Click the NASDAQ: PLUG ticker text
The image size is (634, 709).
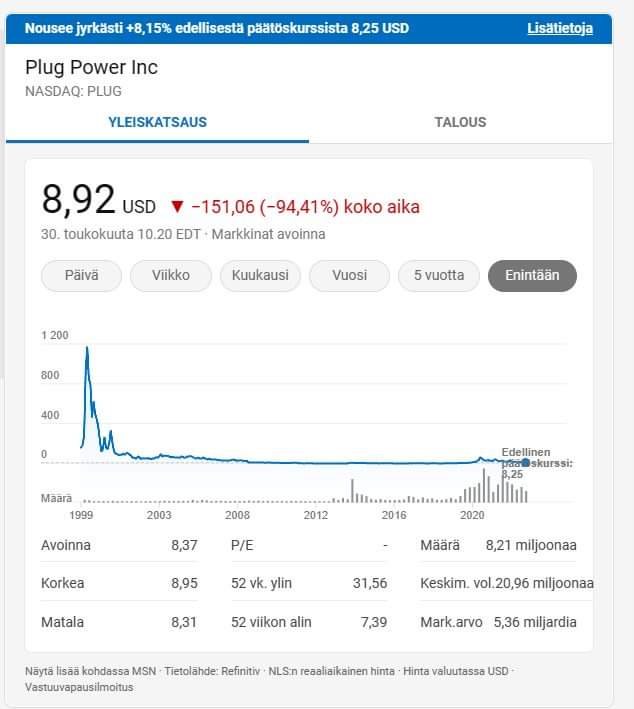point(73,91)
